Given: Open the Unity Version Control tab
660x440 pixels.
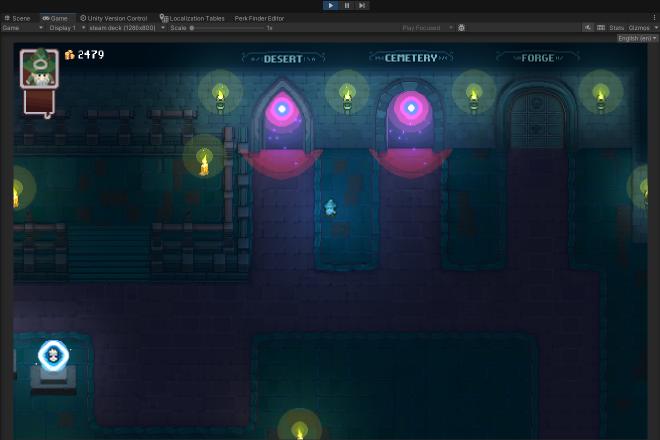Looking at the screenshot, I should [114, 18].
